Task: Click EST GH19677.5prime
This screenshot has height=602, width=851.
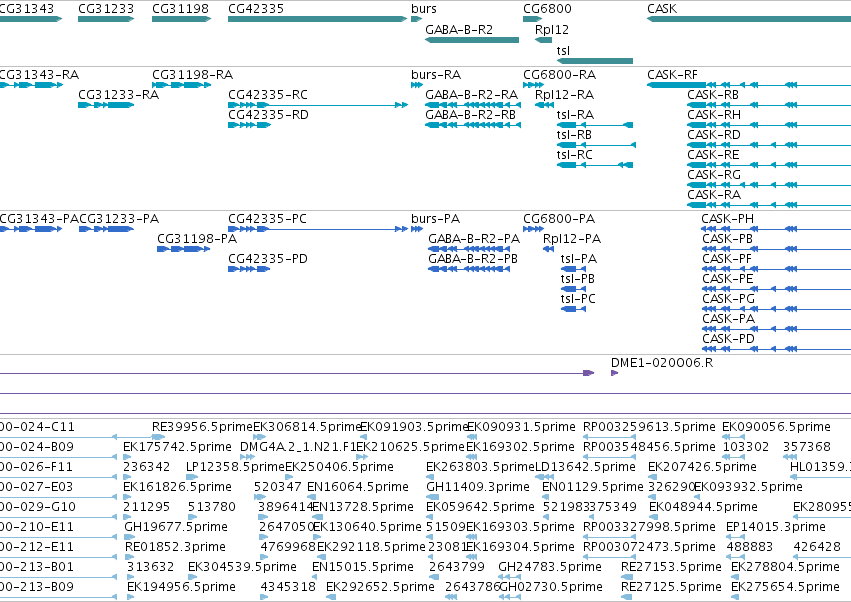Action: [129, 537]
